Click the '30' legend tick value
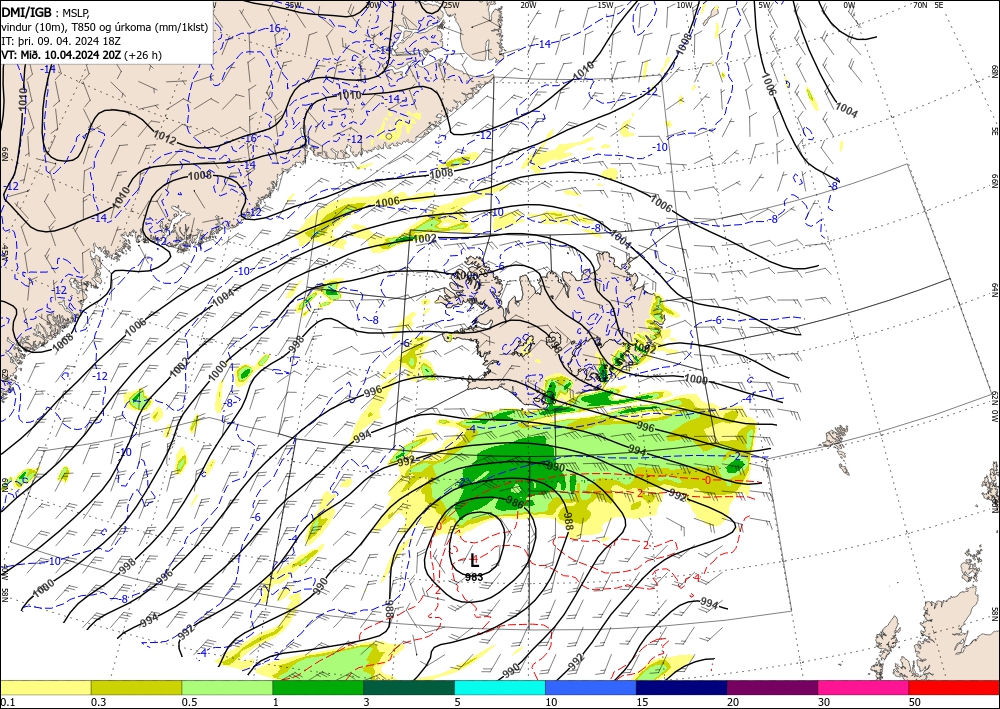 coord(824,702)
